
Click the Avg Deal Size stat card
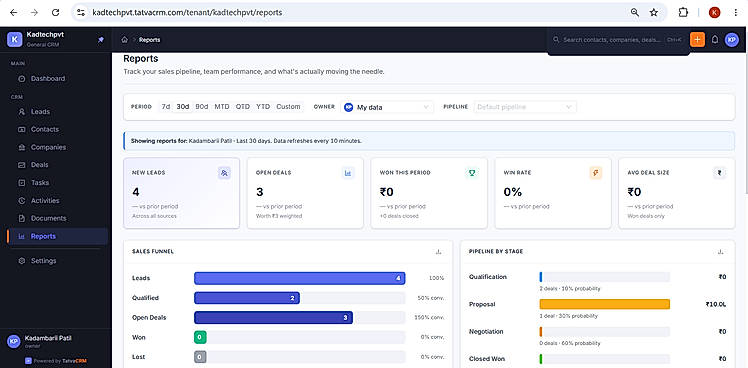[x=676, y=193]
